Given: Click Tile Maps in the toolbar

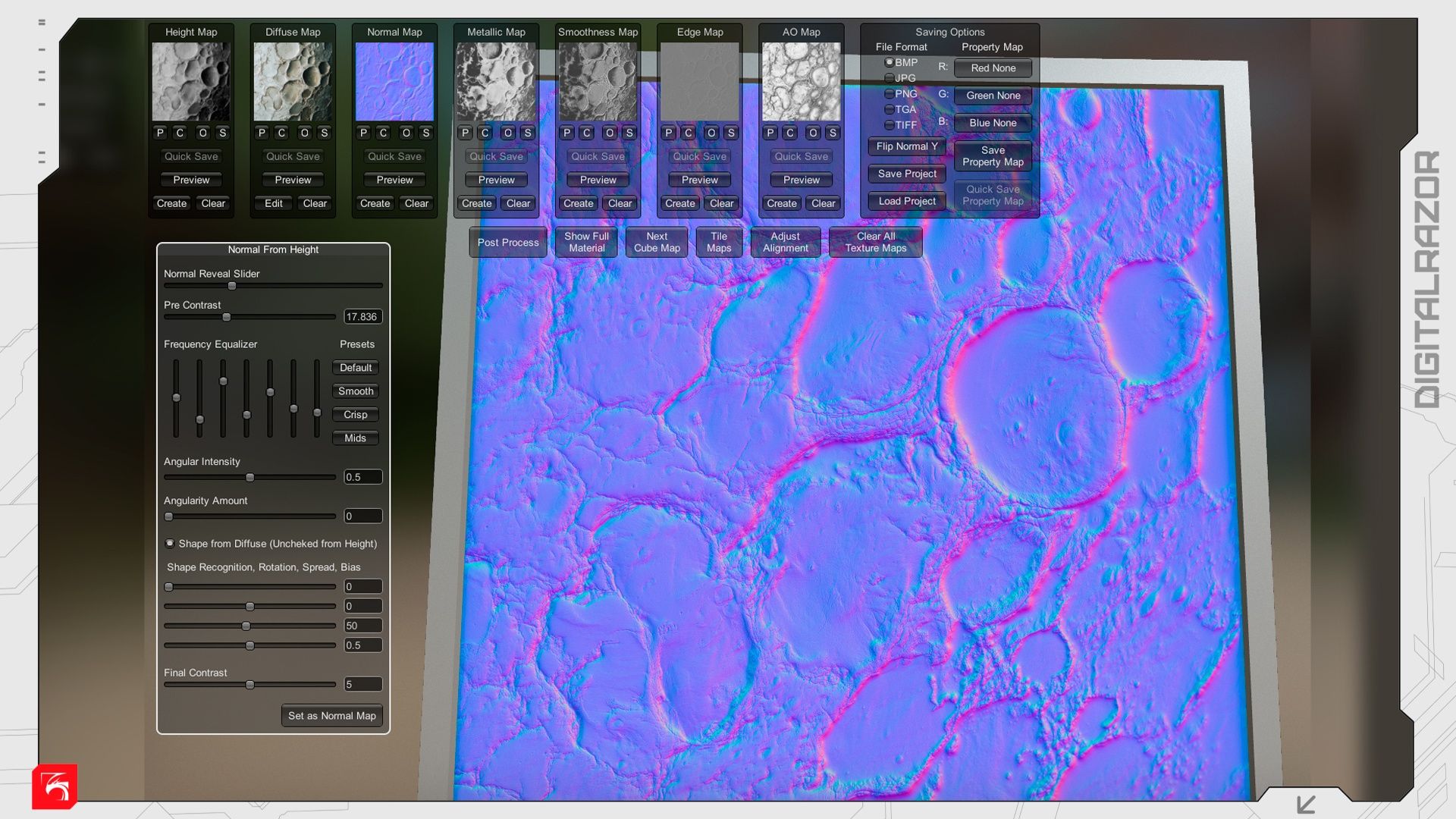Looking at the screenshot, I should (x=718, y=243).
